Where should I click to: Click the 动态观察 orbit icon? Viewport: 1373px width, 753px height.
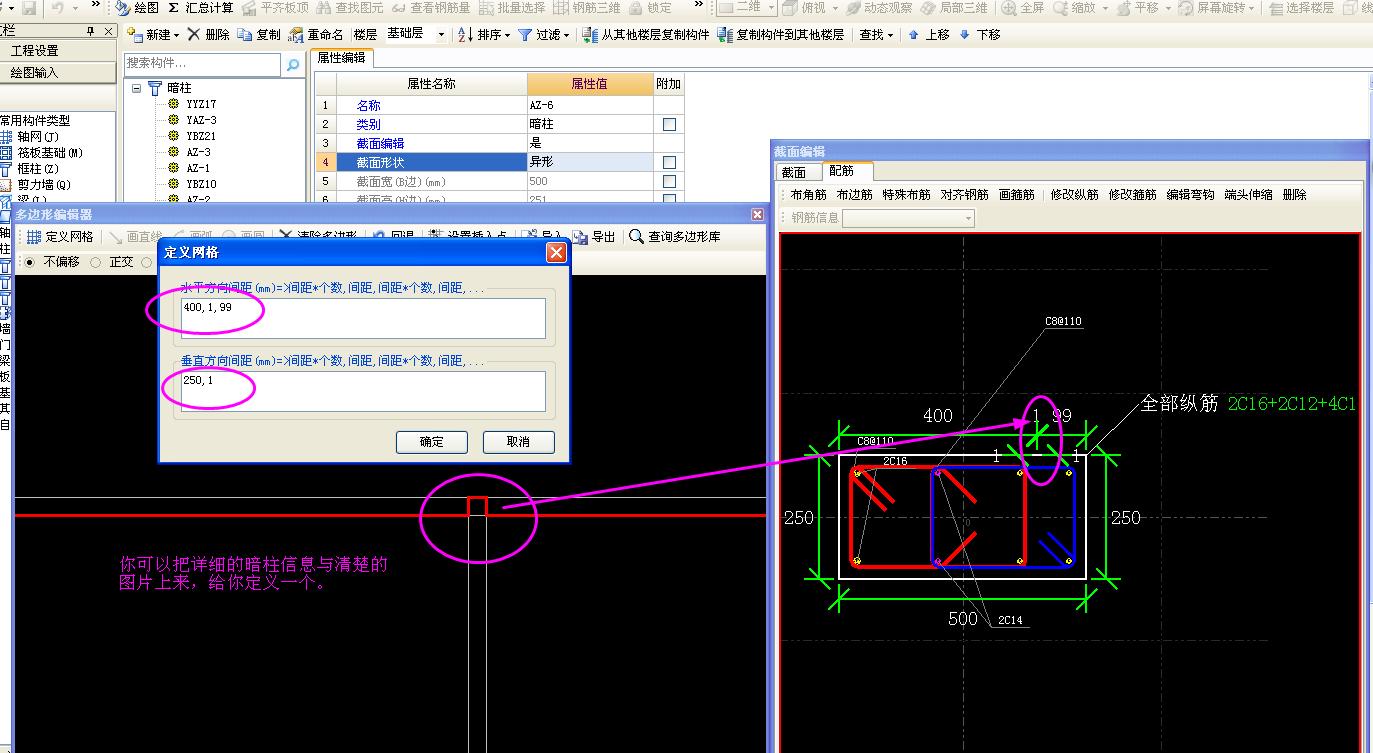[x=854, y=8]
